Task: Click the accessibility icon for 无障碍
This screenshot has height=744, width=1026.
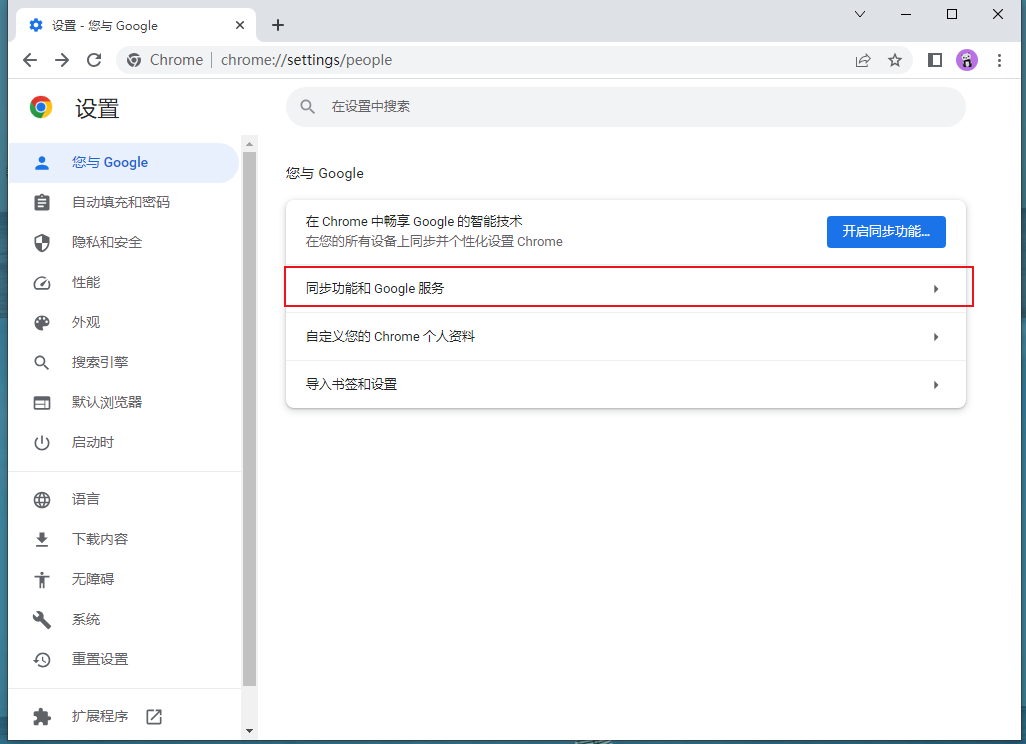Action: click(42, 580)
